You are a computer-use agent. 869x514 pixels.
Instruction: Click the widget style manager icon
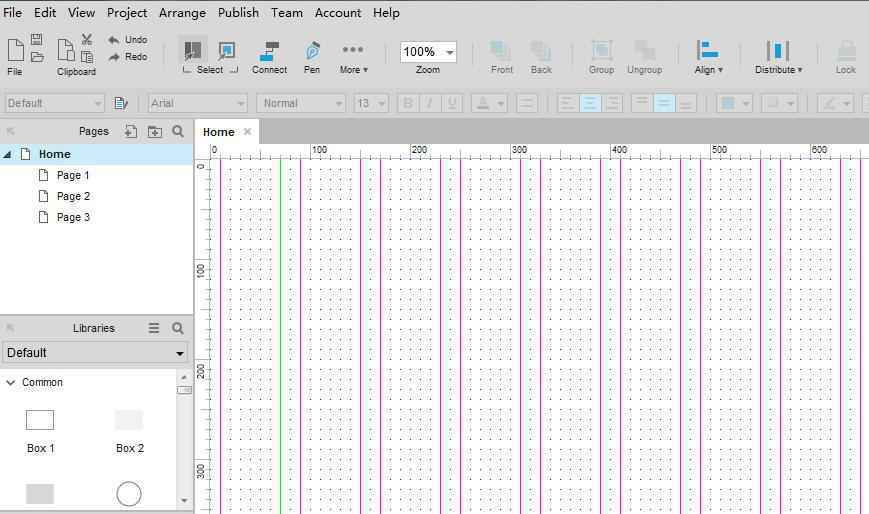[120, 103]
